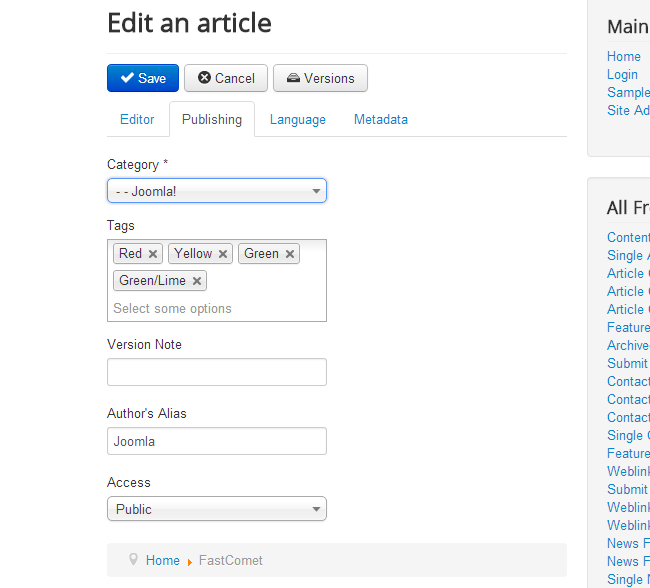Open the Access dropdown set to Public
Screen dimensions: 650x588
(217, 509)
